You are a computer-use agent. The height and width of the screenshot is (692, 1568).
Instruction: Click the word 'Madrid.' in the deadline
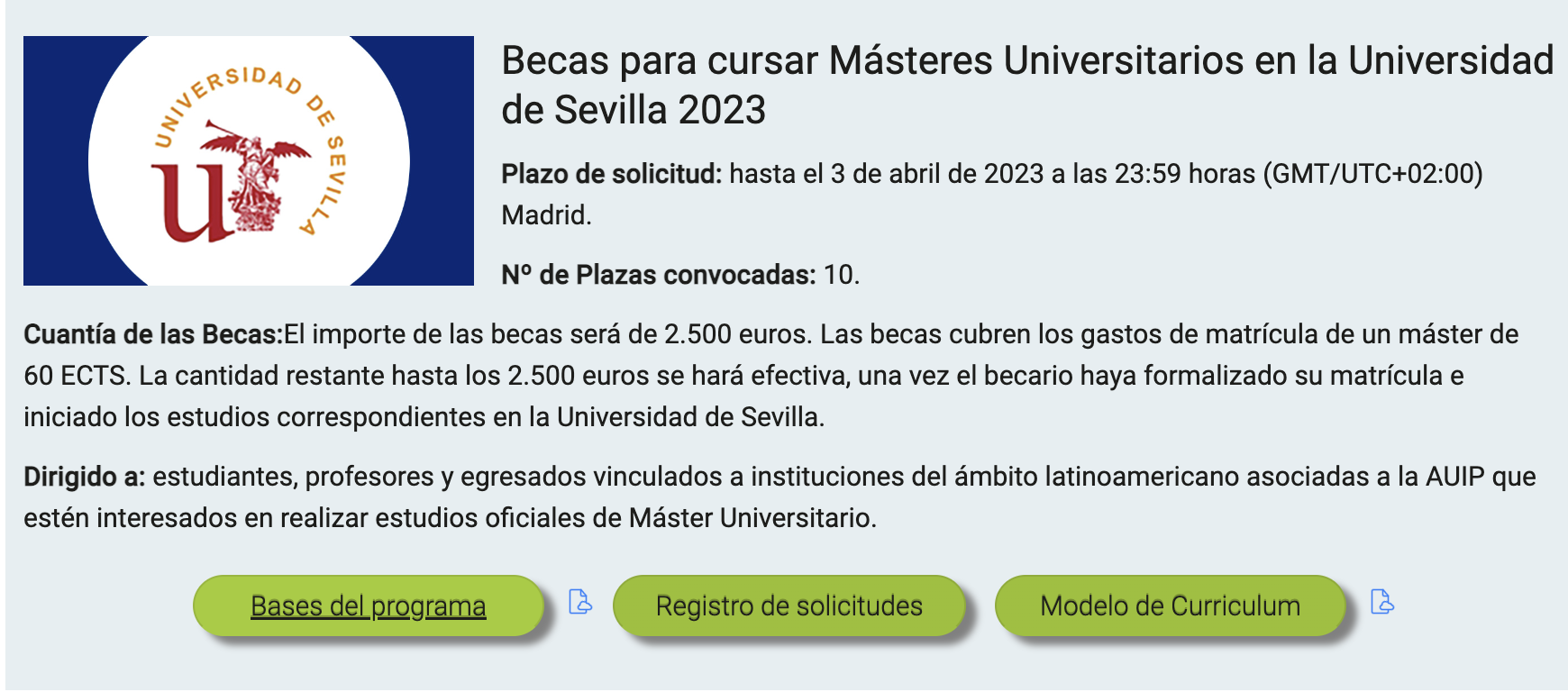coord(546,215)
